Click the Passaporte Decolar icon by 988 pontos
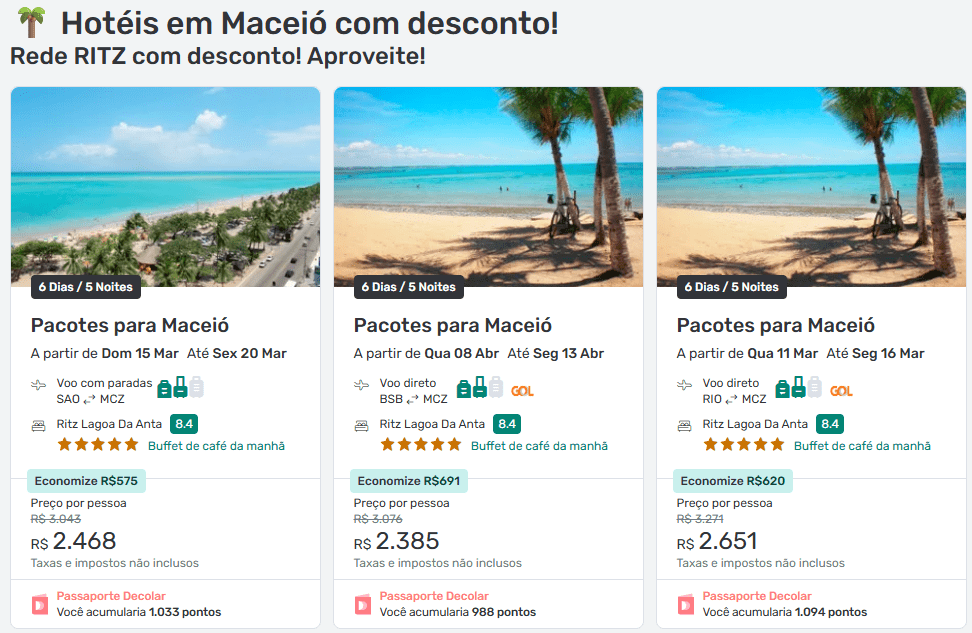Viewport: 972px width, 633px height. 363,604
